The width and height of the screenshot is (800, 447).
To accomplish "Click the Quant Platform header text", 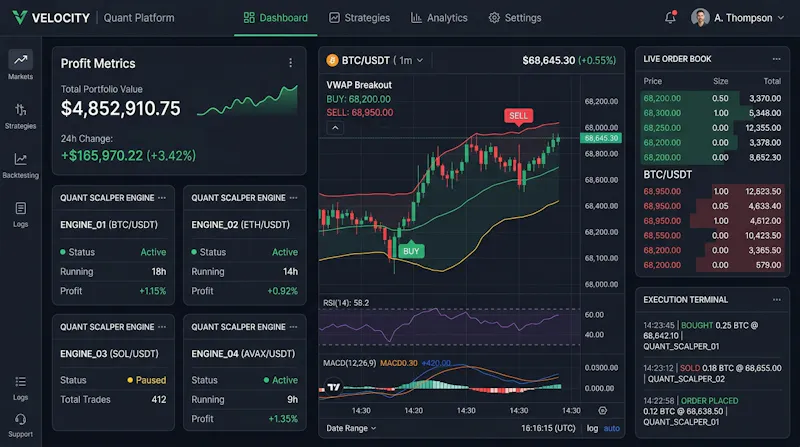I will pos(139,18).
